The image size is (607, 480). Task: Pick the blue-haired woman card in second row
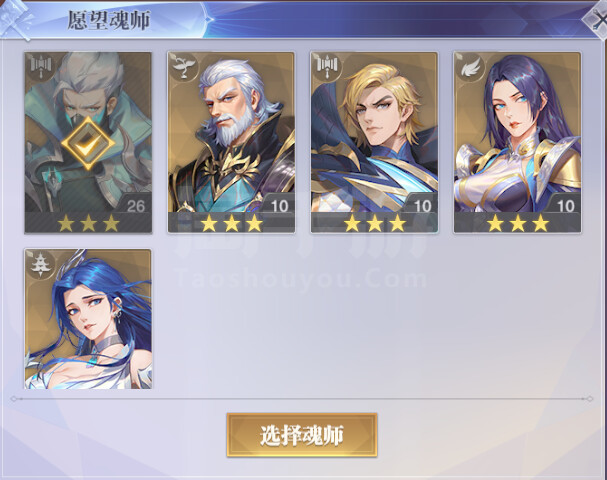pos(88,319)
